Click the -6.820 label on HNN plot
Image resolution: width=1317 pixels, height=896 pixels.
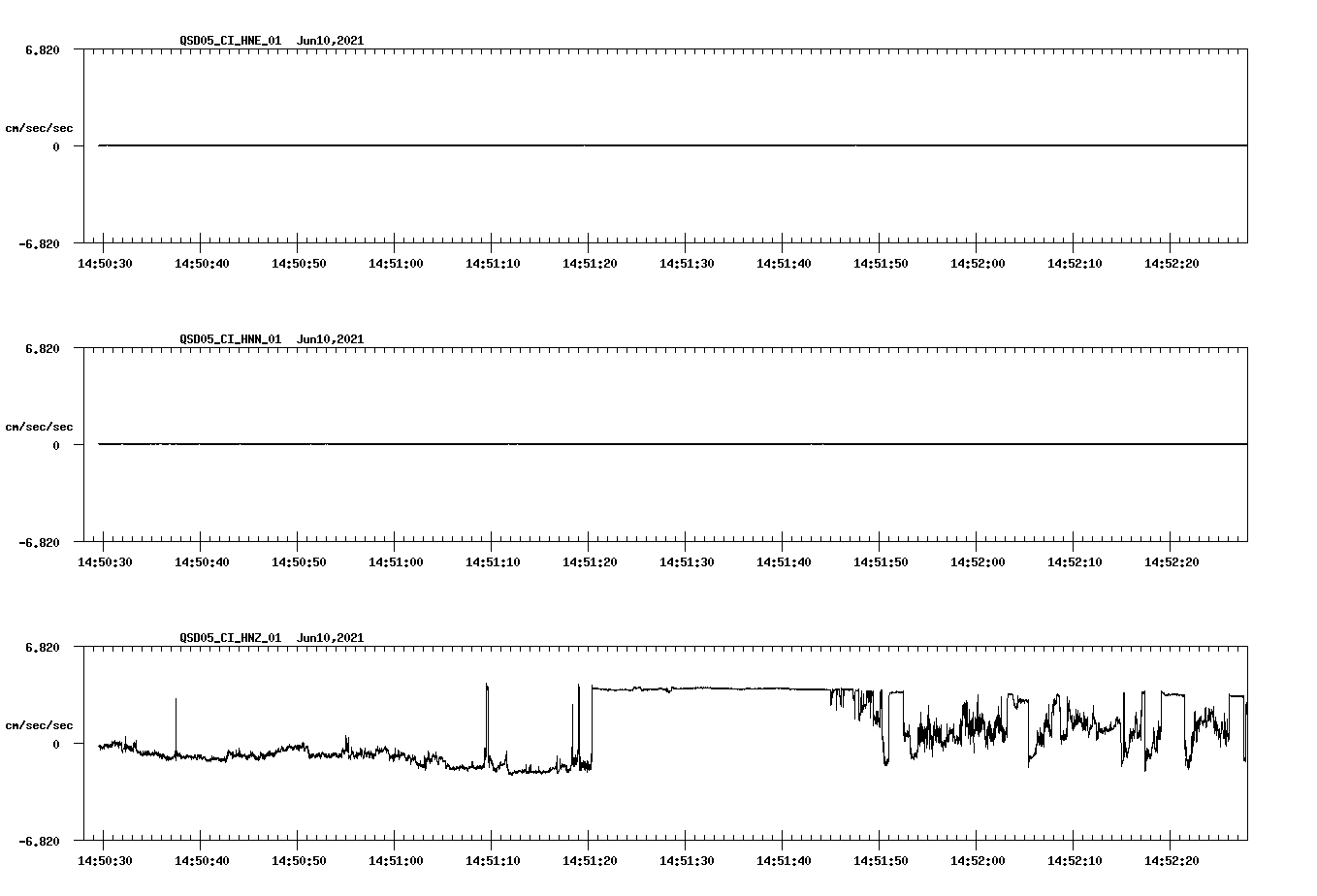tap(39, 542)
